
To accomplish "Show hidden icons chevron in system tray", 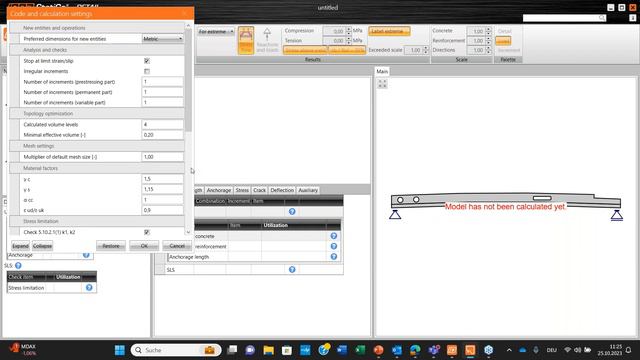I will pos(509,350).
